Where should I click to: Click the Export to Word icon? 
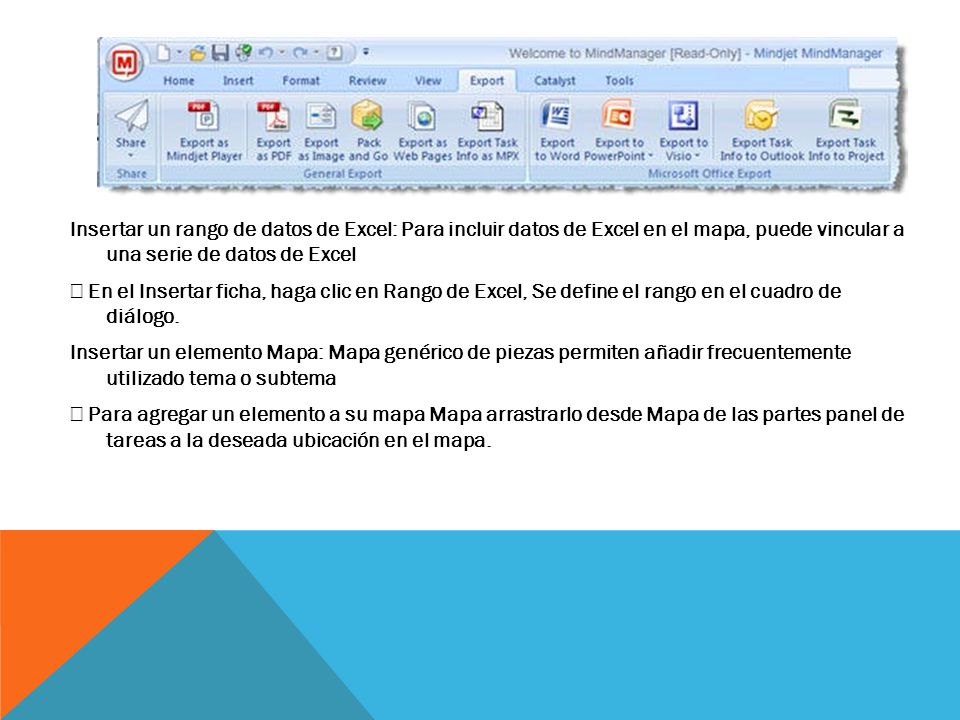557,114
